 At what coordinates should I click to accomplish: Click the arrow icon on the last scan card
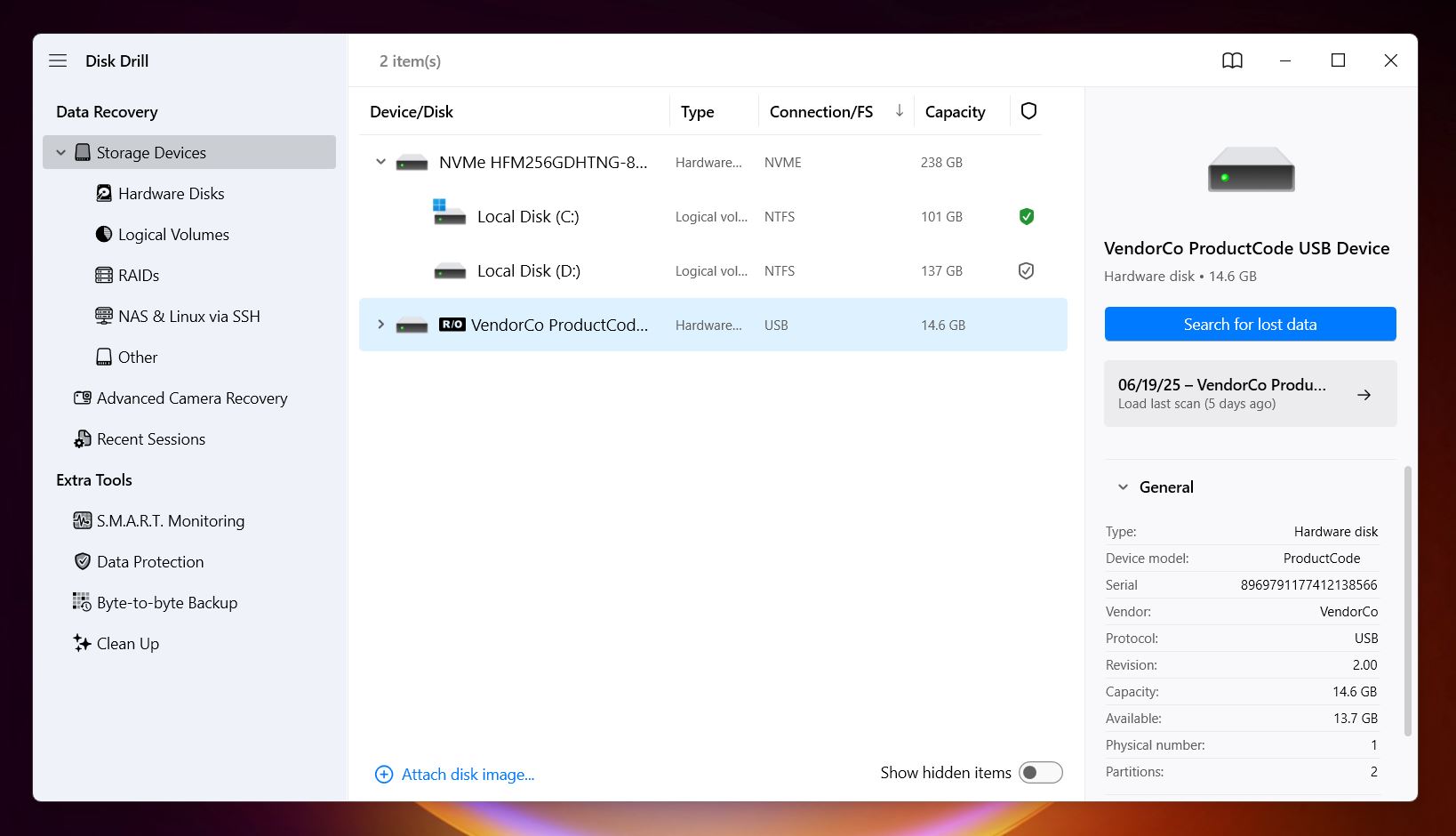tap(1364, 394)
